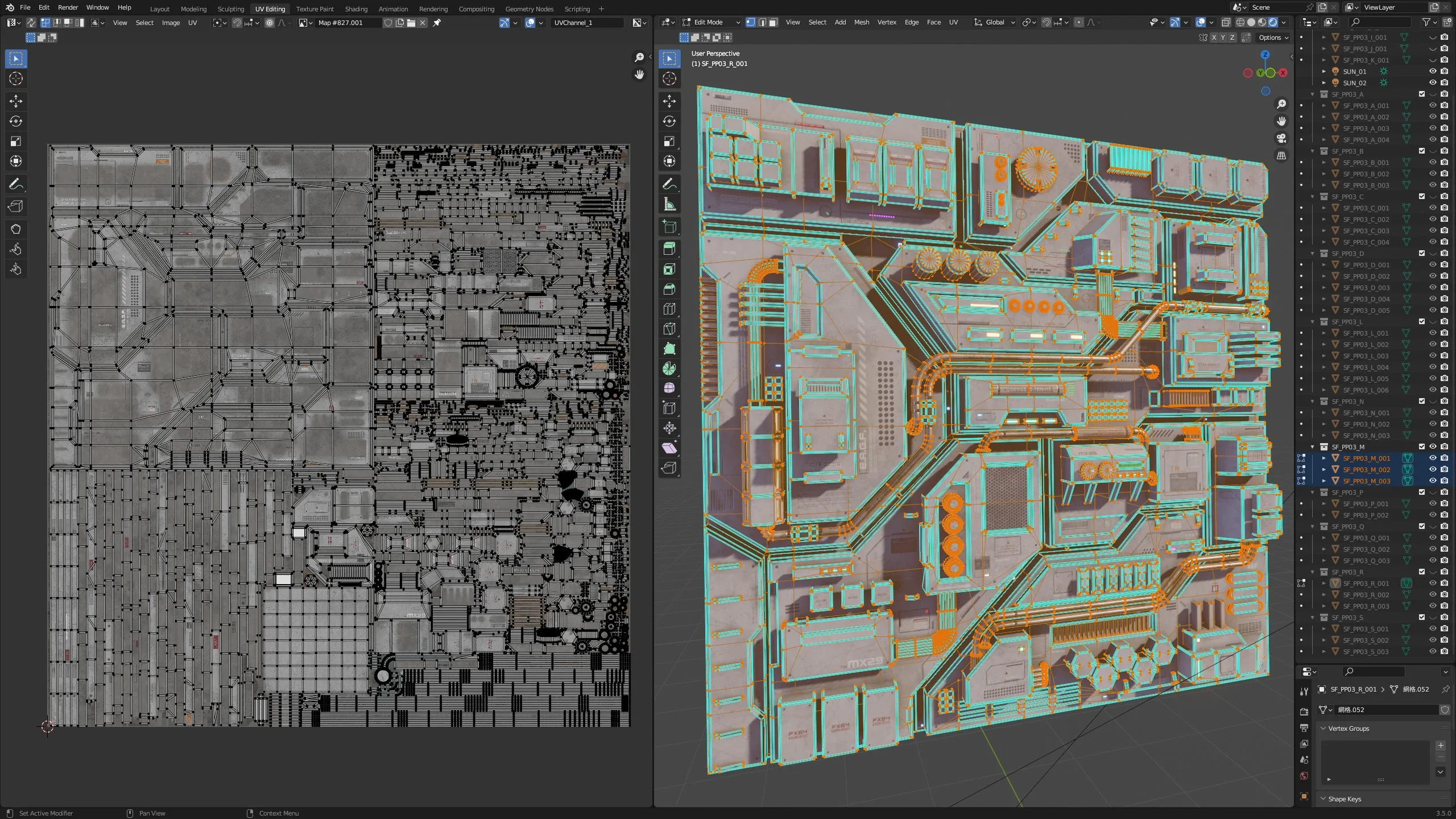The height and width of the screenshot is (819, 1456).
Task: Add a new vertex group with plus button
Action: point(1440,746)
